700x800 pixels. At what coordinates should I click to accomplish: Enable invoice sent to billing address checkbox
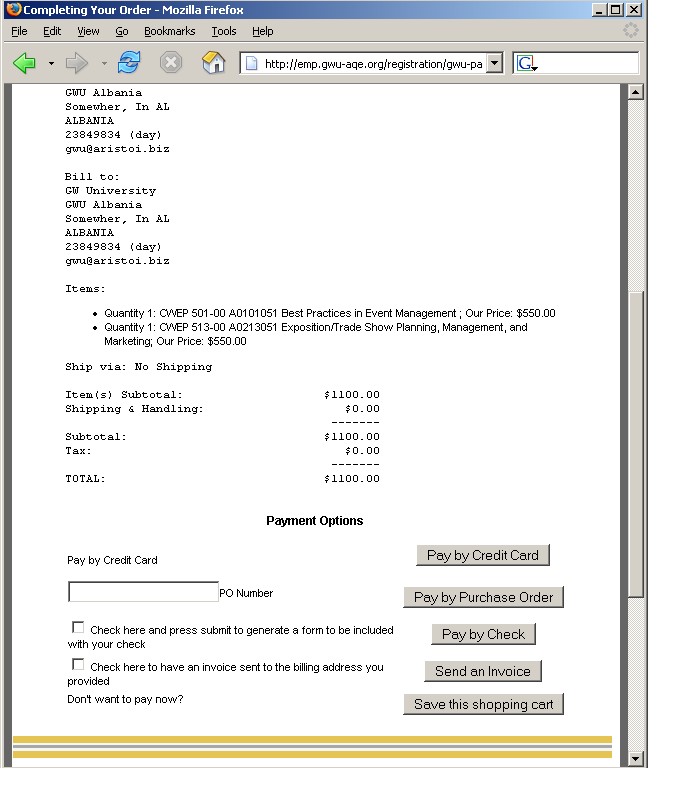pos(78,664)
